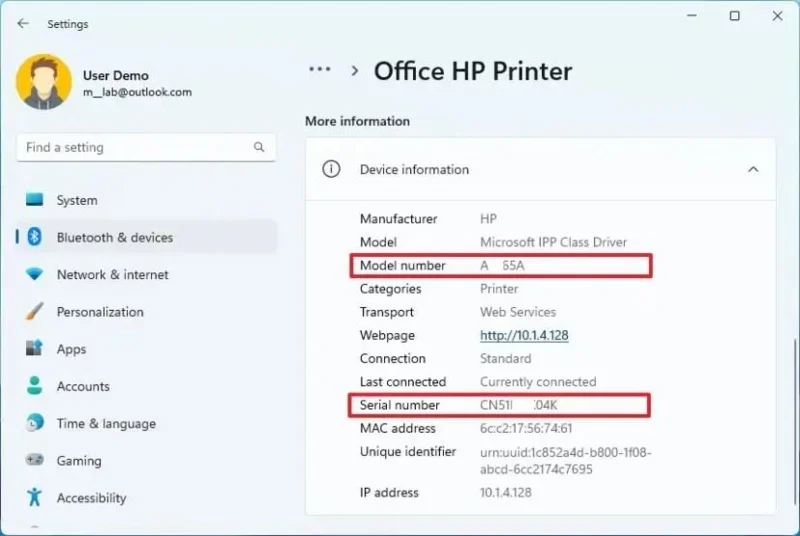The image size is (800, 536).
Task: Open the Accessibility figure icon
Action: [35, 497]
